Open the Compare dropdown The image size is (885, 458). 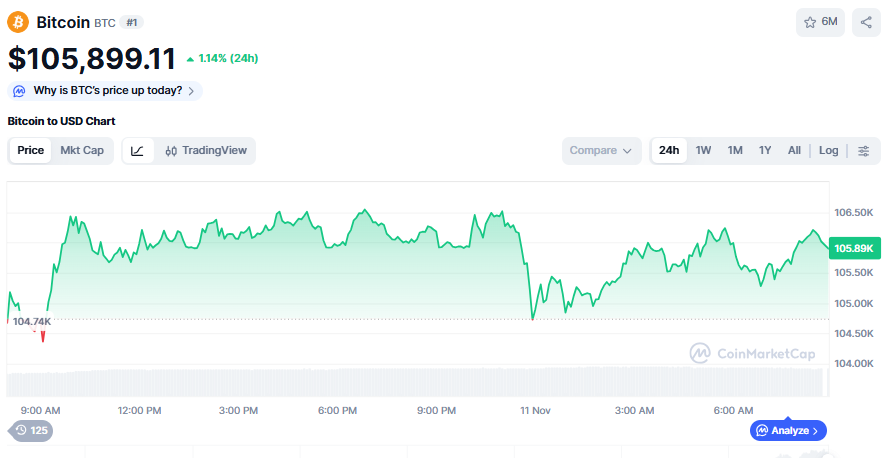[x=601, y=151]
